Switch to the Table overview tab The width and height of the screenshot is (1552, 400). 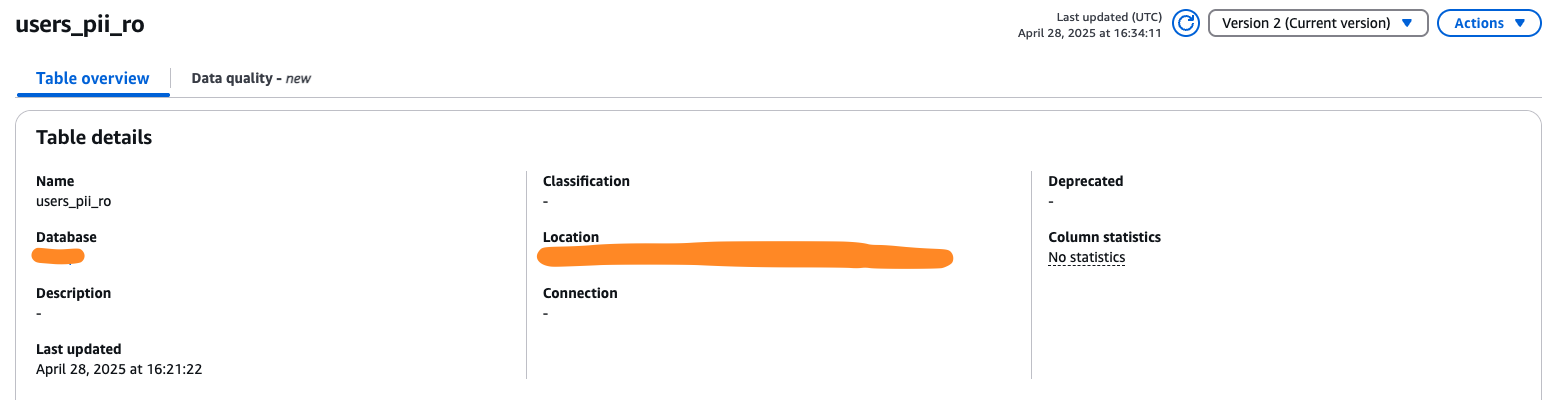[93, 78]
